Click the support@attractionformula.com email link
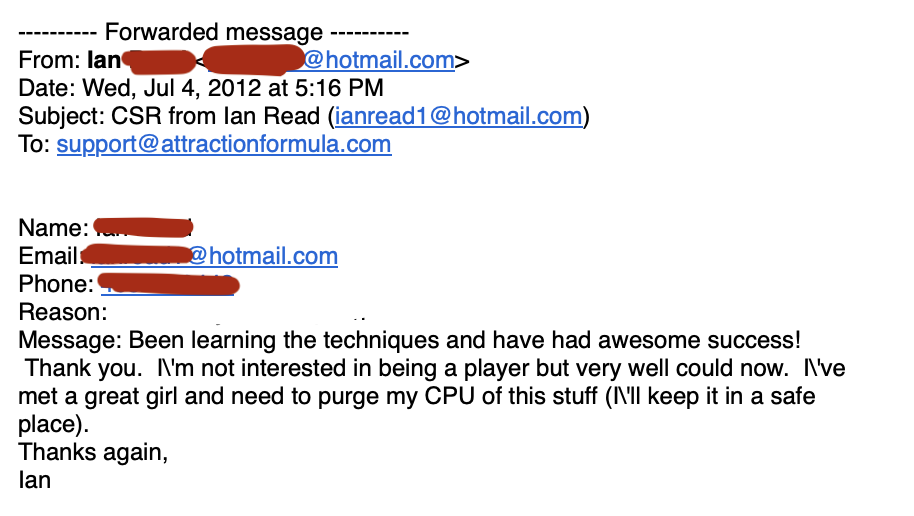914x516 pixels. 223,144
